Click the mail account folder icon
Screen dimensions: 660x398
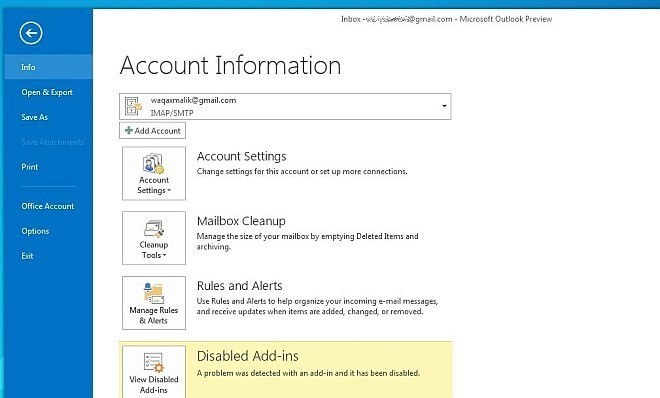134,106
